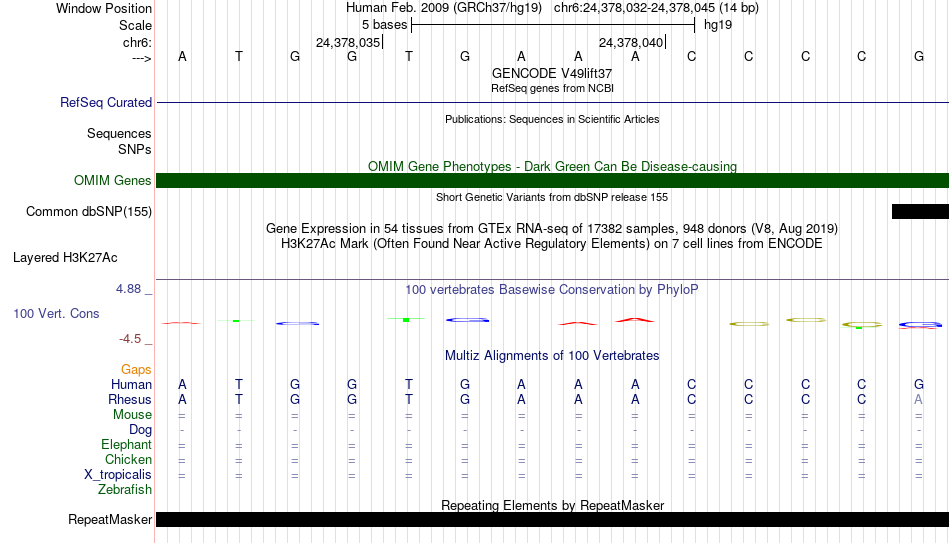
Task: Click 100 vertebrates Basewise Conservation by PhyloP title
Action: click(552, 290)
